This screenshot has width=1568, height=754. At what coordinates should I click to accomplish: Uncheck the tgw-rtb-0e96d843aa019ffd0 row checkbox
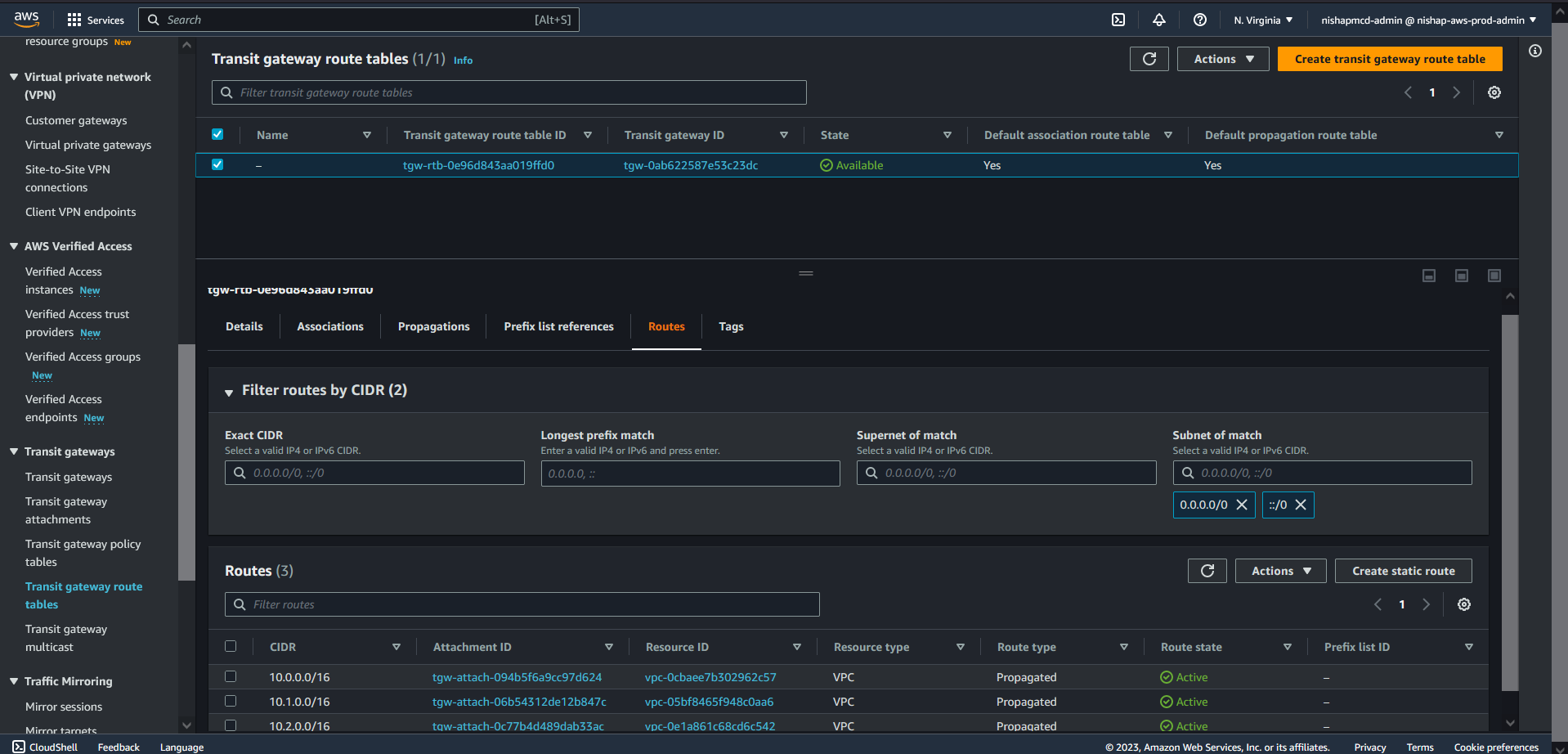coord(217,164)
